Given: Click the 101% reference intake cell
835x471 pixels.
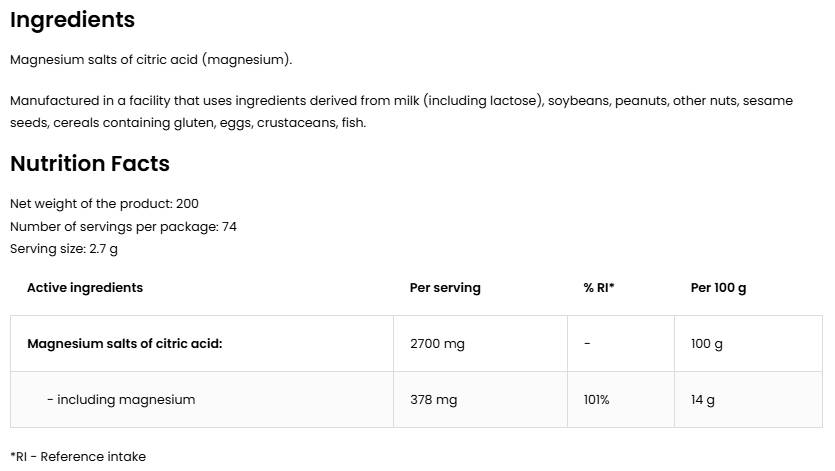Looking at the screenshot, I should point(596,400).
